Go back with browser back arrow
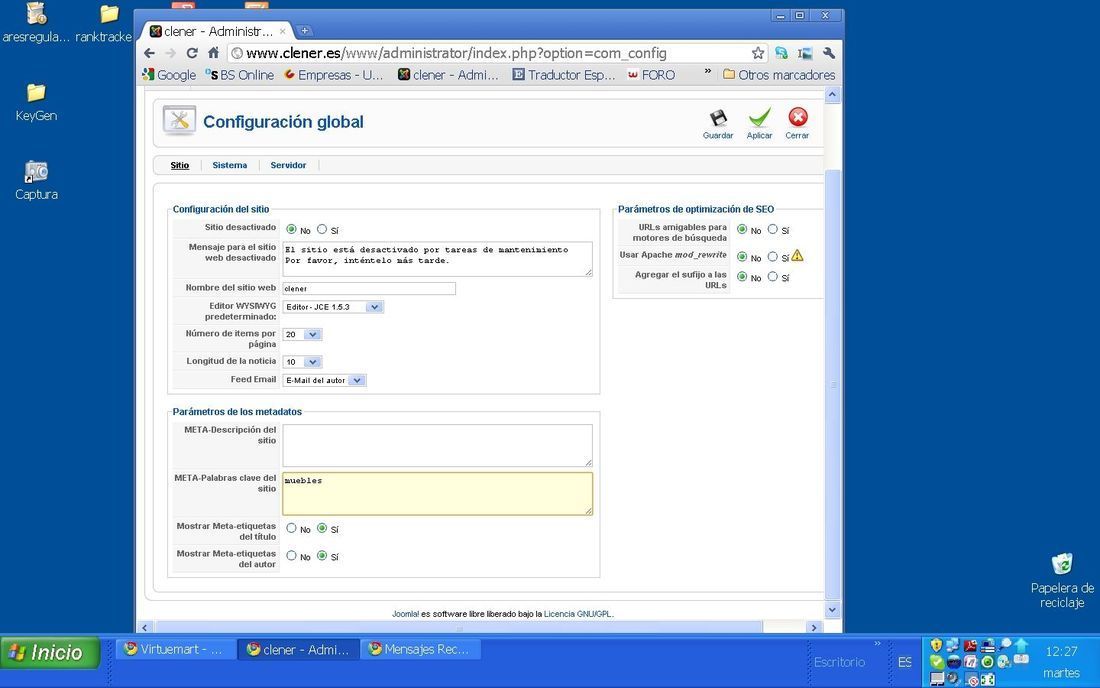The width and height of the screenshot is (1100, 688). pos(149,53)
